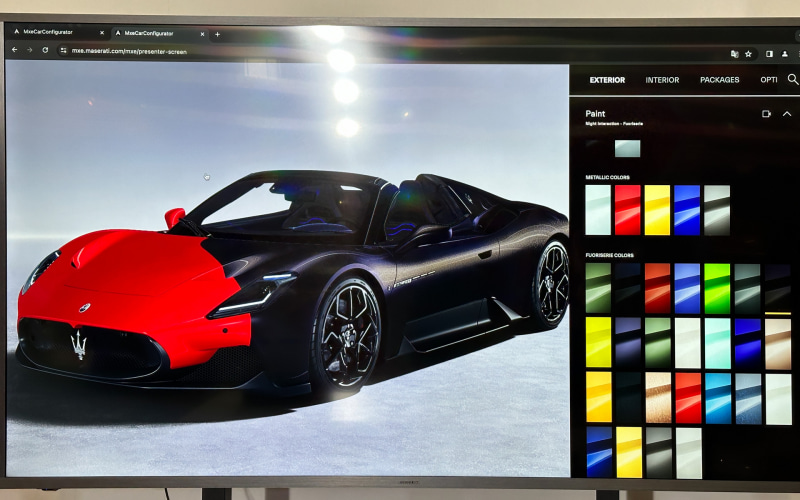Open the browser profile avatar icon
The height and width of the screenshot is (500, 800).
coord(785,54)
